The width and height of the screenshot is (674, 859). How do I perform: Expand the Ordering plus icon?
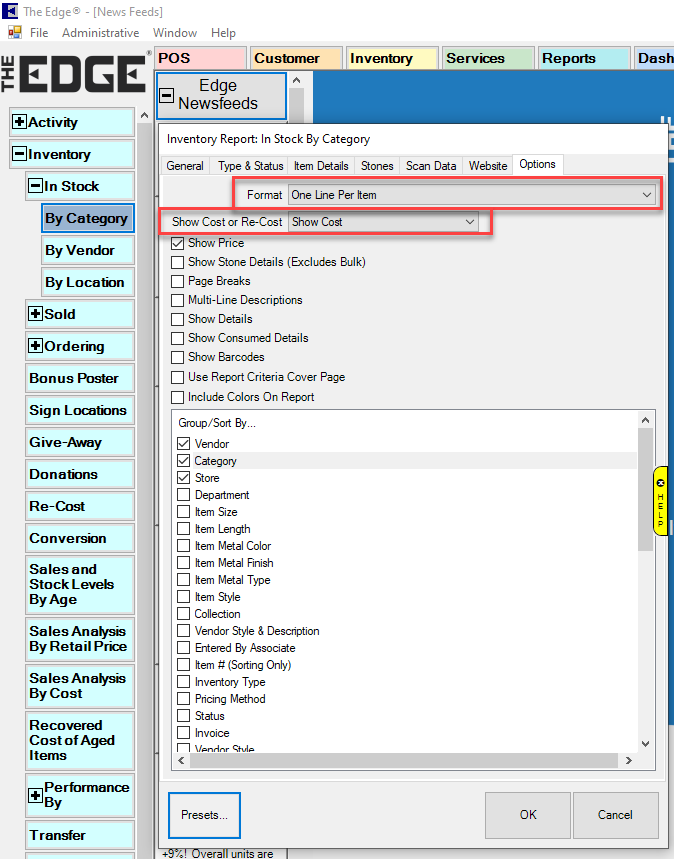[x=35, y=346]
